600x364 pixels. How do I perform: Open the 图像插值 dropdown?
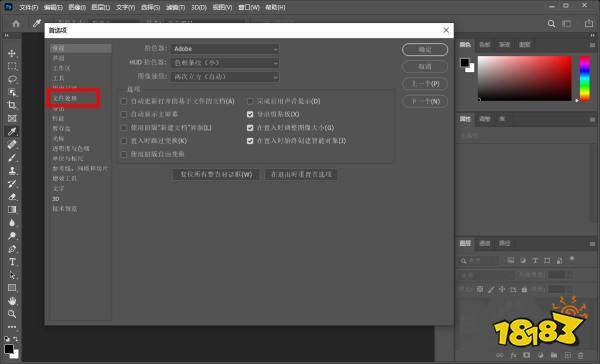(x=225, y=77)
